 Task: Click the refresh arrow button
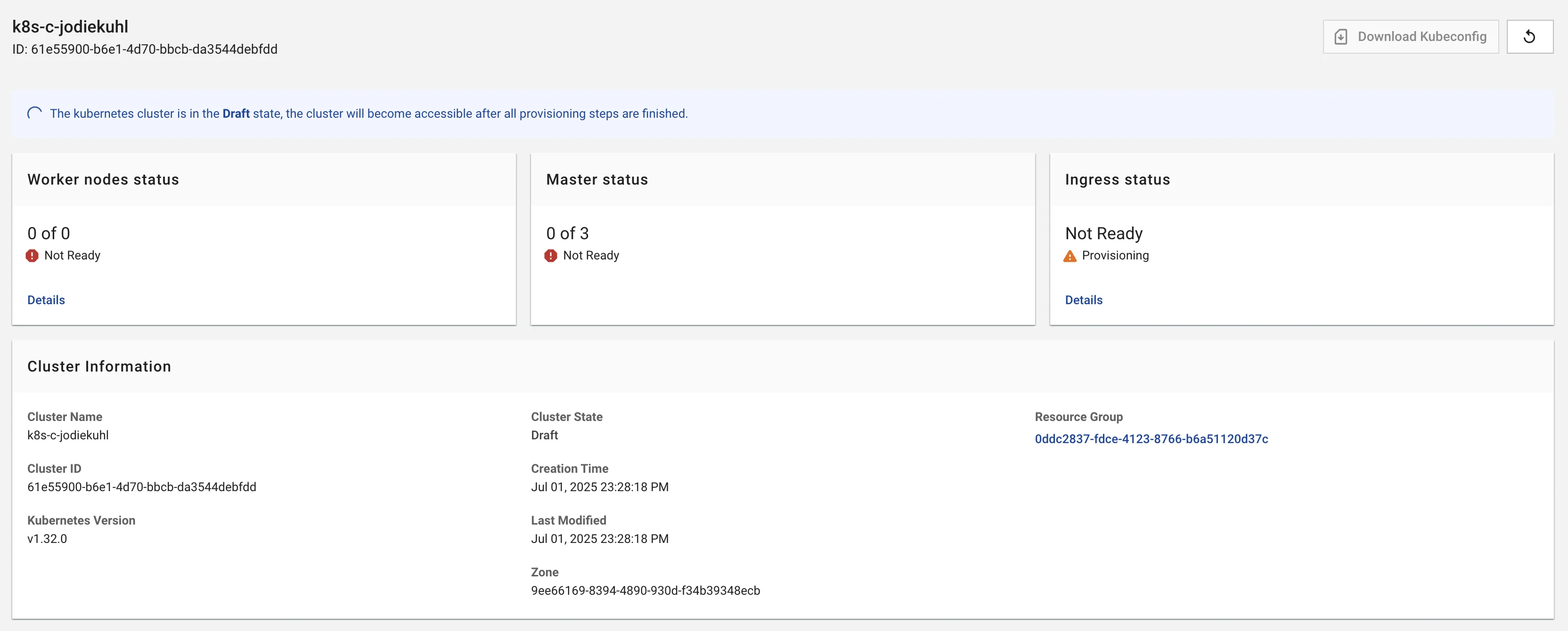(x=1529, y=37)
